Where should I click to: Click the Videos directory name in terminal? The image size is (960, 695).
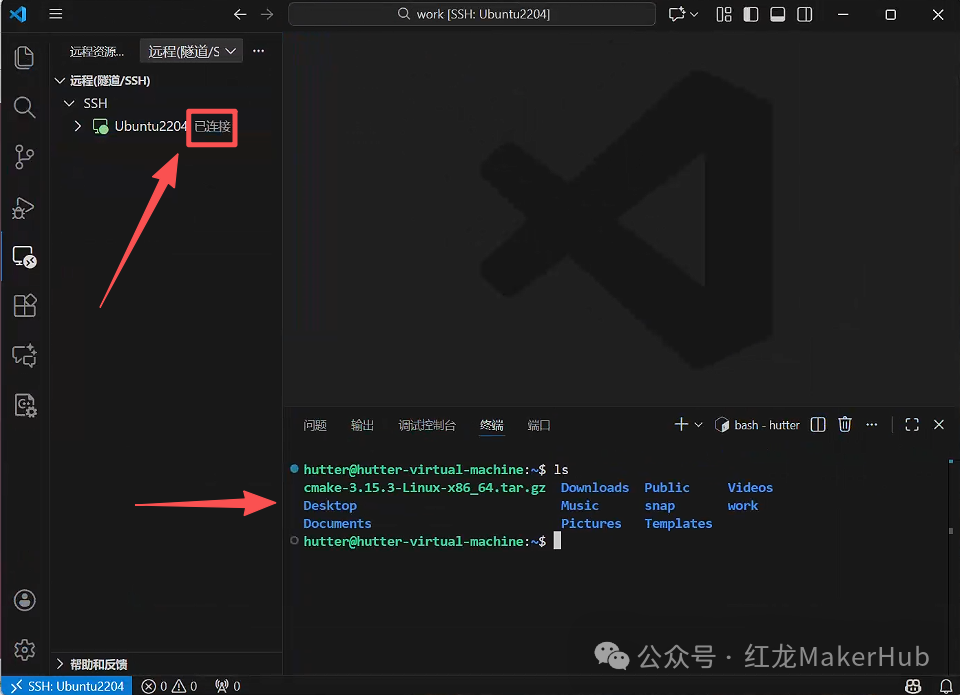[x=750, y=487]
